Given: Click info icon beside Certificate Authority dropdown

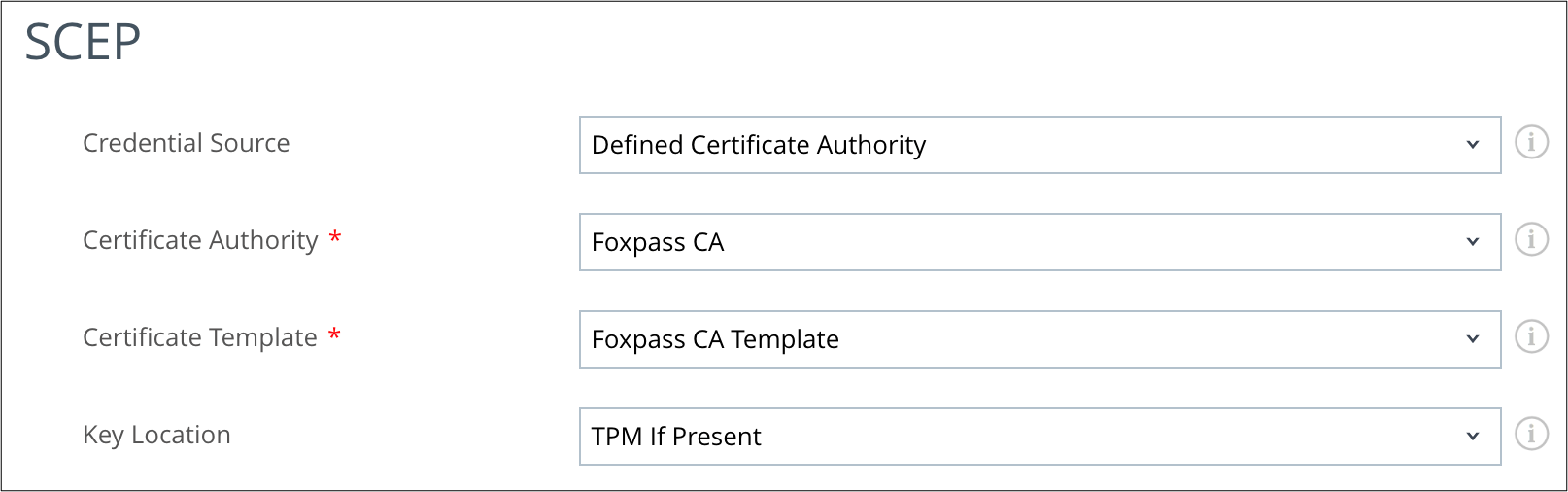Looking at the screenshot, I should click(1531, 239).
